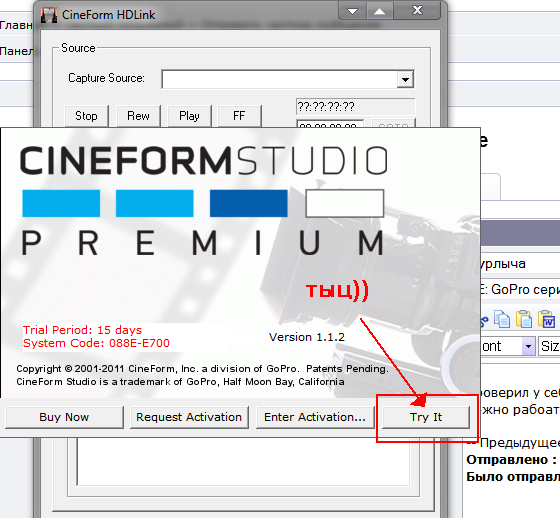Click the System Code: 088E-E700 text

(x=96, y=343)
